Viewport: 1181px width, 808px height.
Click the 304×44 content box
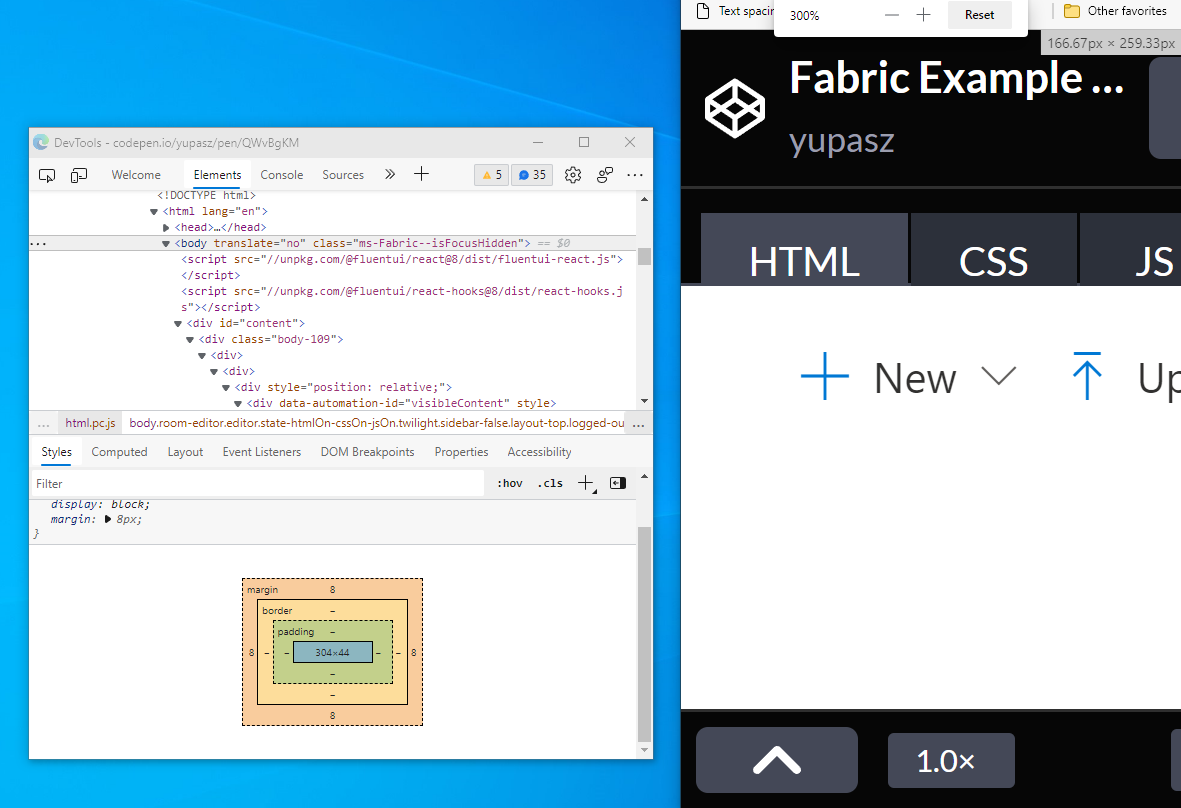(332, 652)
